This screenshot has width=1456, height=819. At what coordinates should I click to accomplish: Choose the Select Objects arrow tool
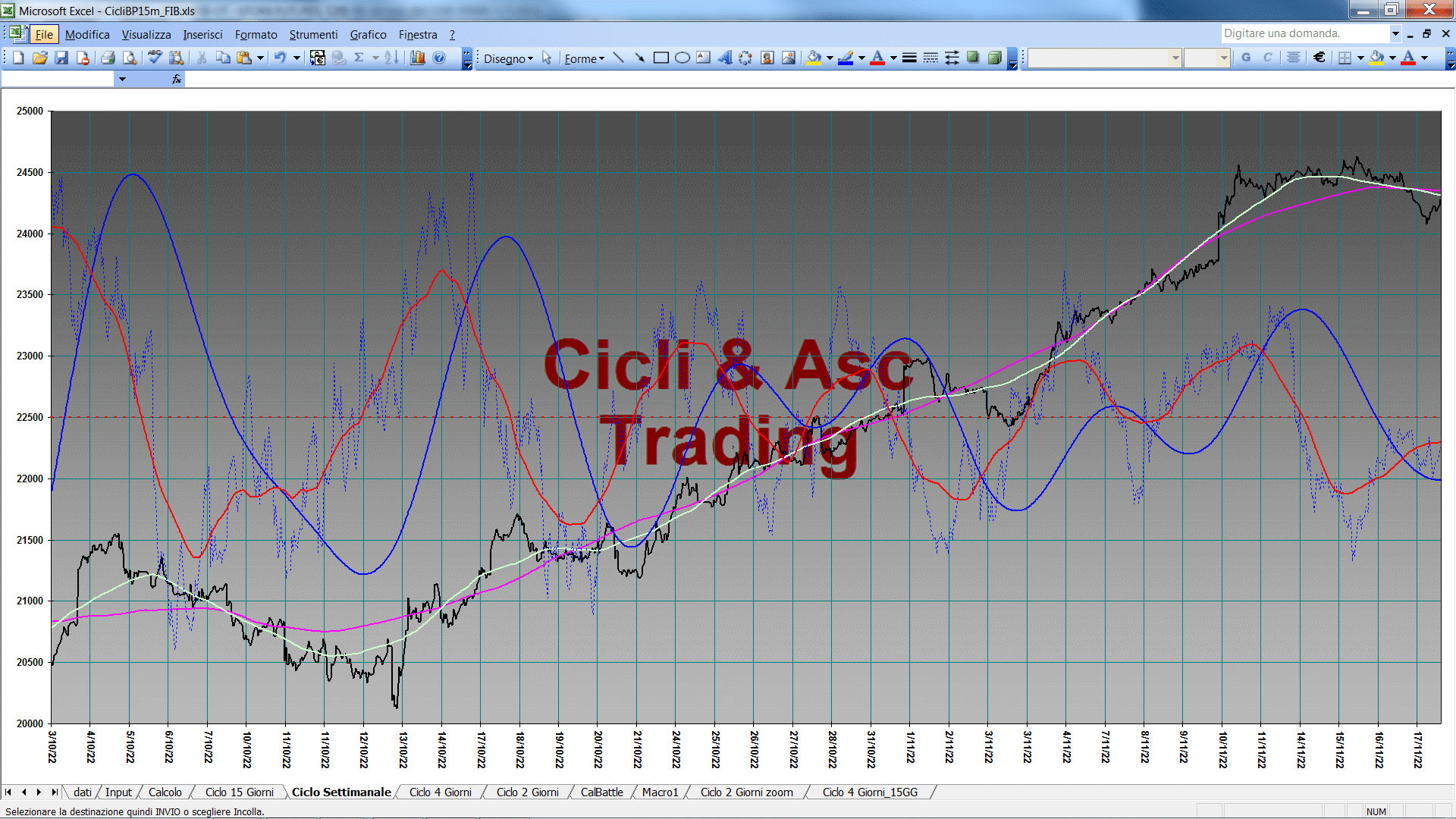click(547, 58)
